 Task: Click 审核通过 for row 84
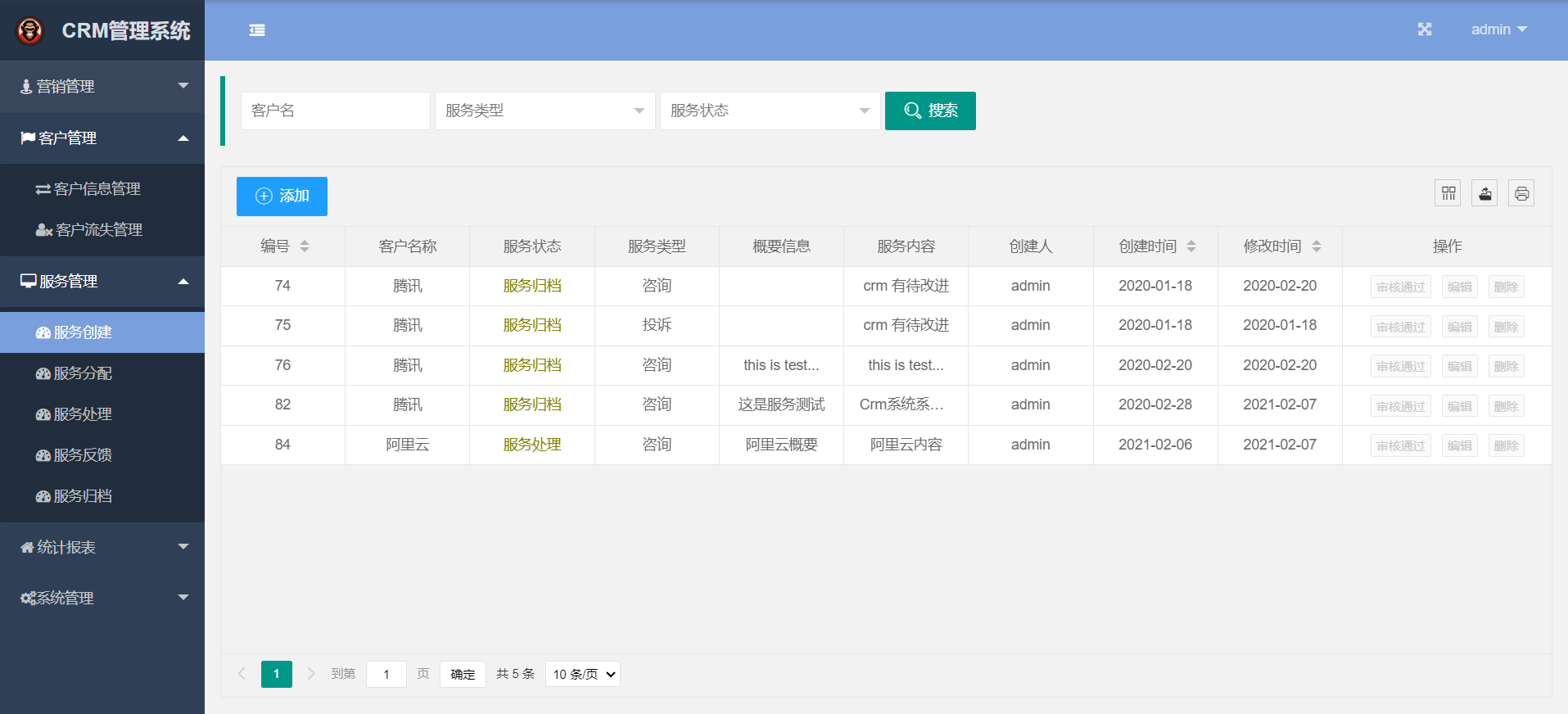(x=1401, y=445)
